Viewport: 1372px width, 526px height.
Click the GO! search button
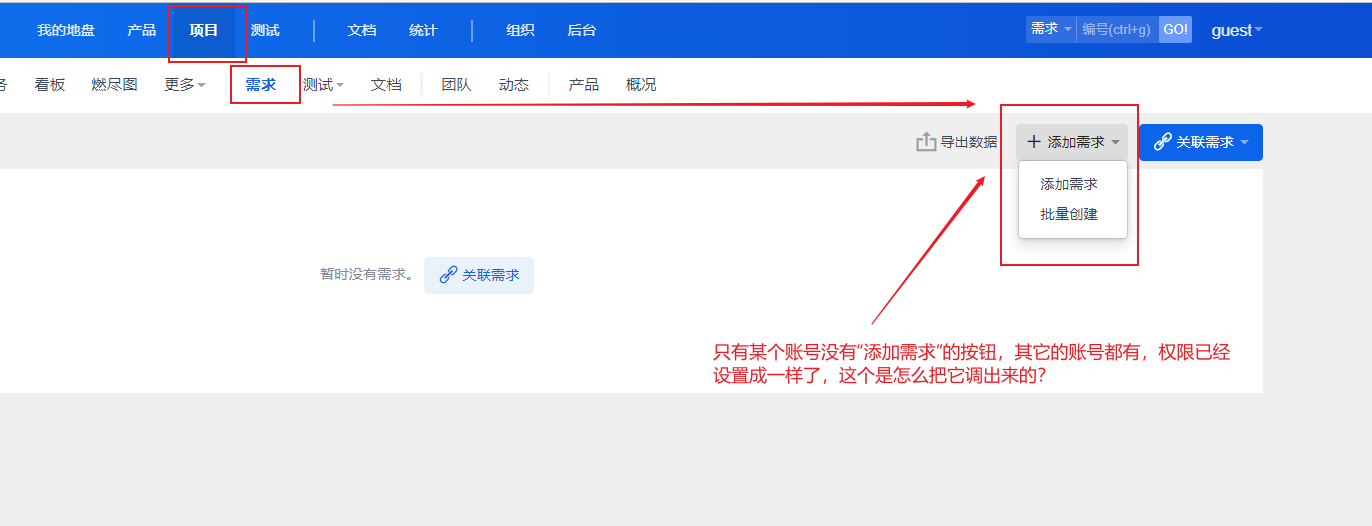(1175, 29)
